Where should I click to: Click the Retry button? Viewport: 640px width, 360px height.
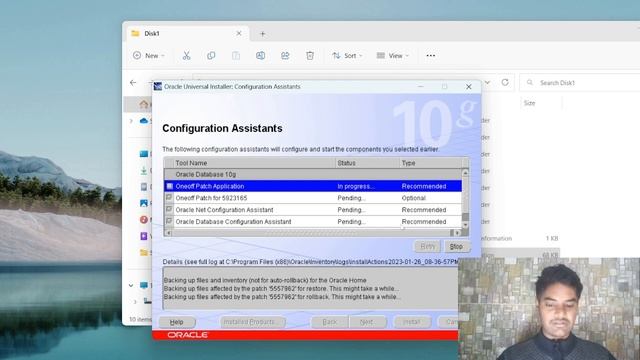click(427, 247)
